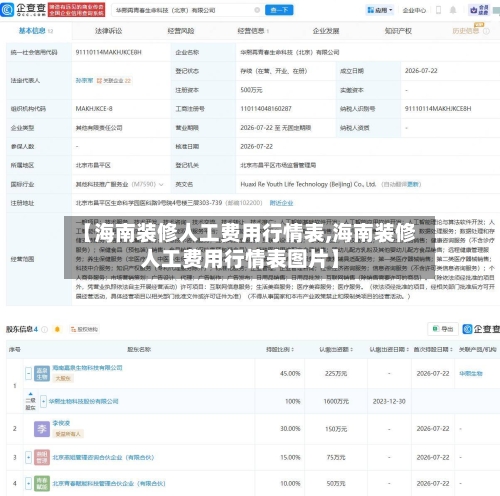The image size is (500, 496).
Task: Click the purple 李 avatar
Action: tap(42, 429)
